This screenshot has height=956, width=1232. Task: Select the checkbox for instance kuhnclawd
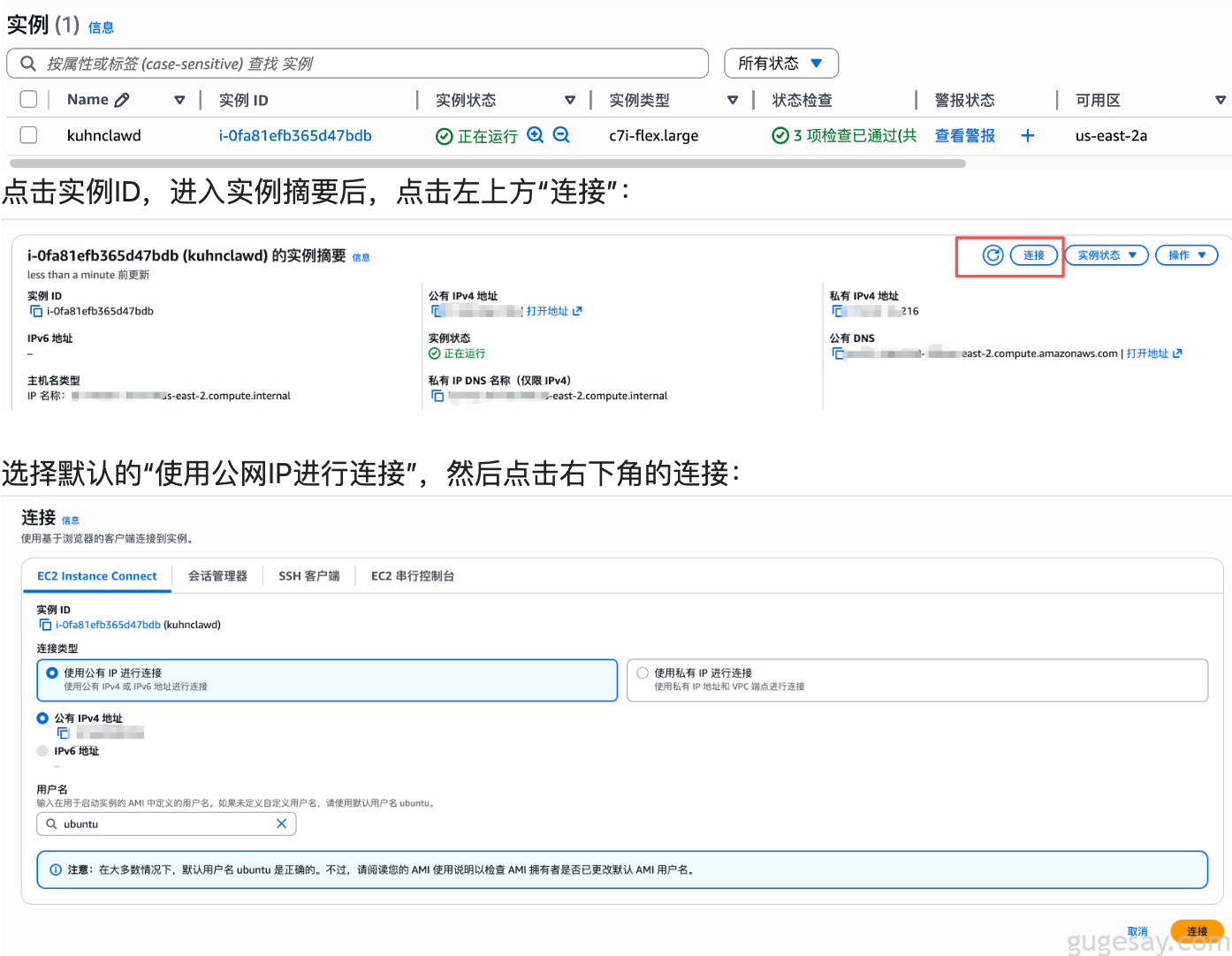click(x=28, y=135)
